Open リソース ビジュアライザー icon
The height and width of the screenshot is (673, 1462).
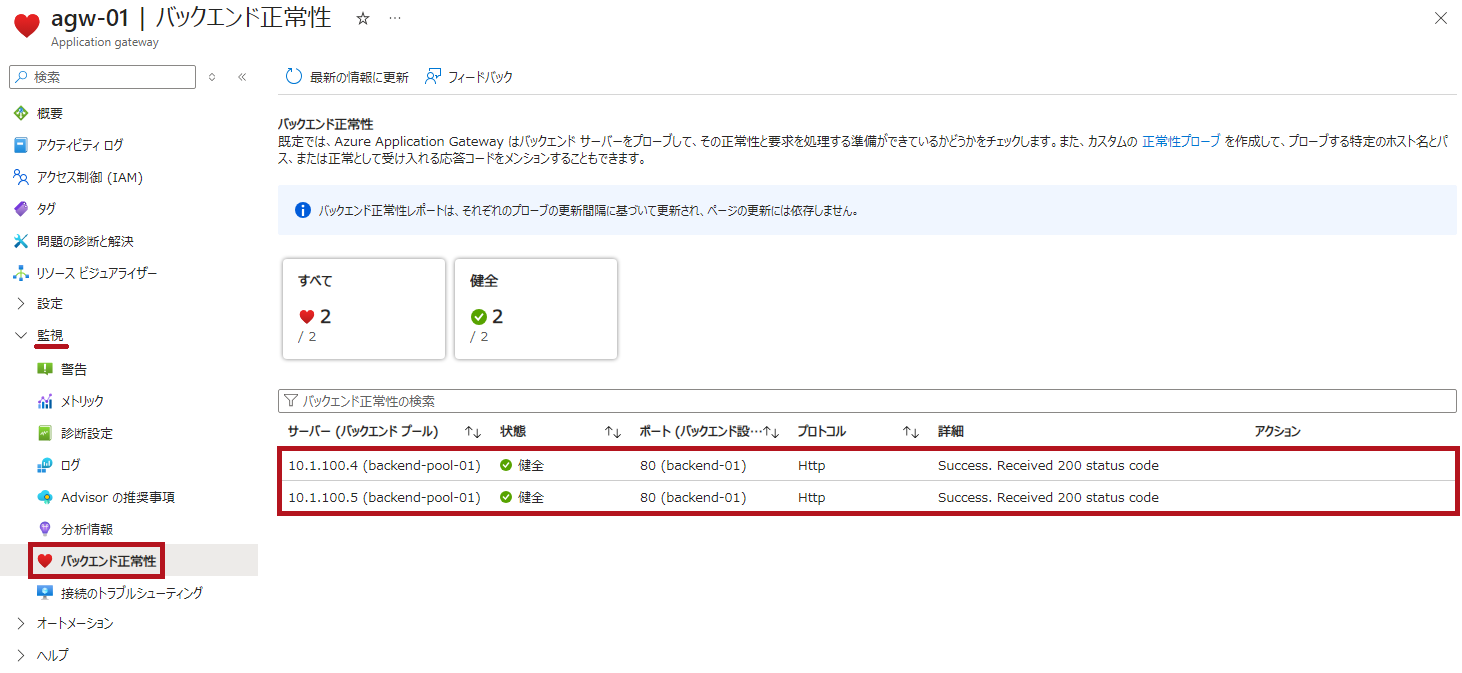[x=21, y=273]
